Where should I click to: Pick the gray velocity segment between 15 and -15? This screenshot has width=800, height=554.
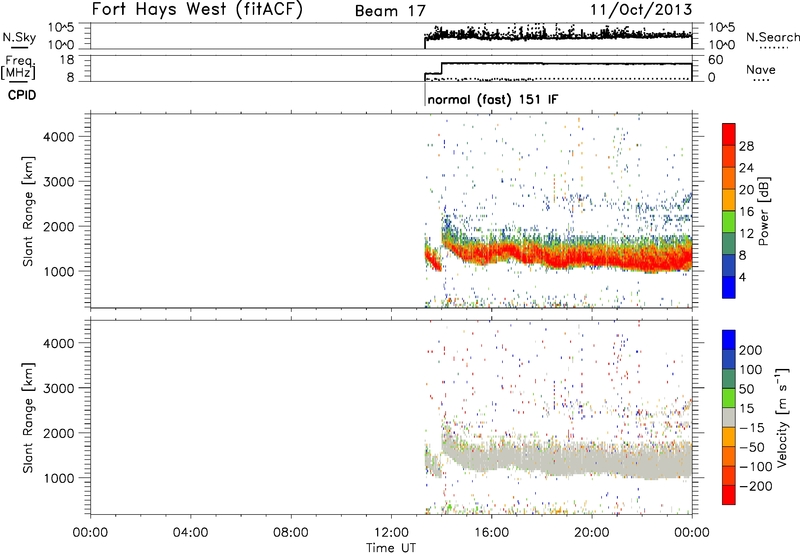(729, 418)
